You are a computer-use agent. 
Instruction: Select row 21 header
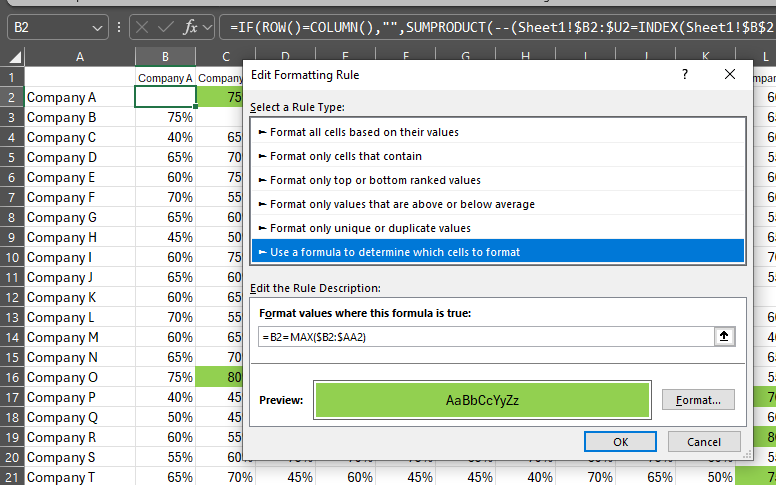click(x=12, y=477)
